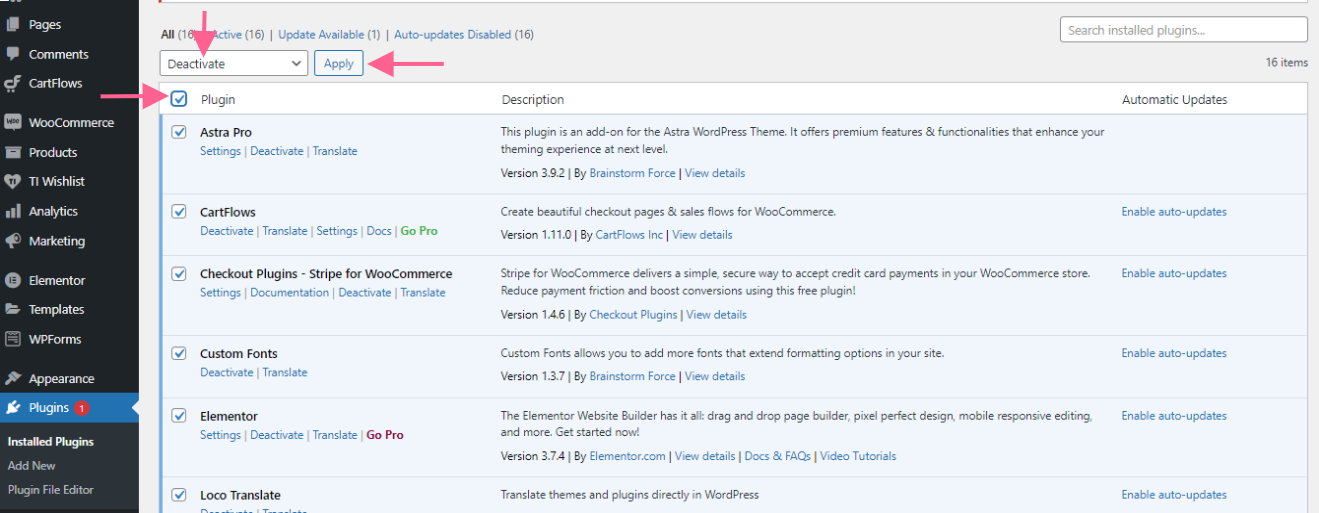Open Elementor Docs & FAQs link
This screenshot has height=513, width=1319.
click(777, 456)
